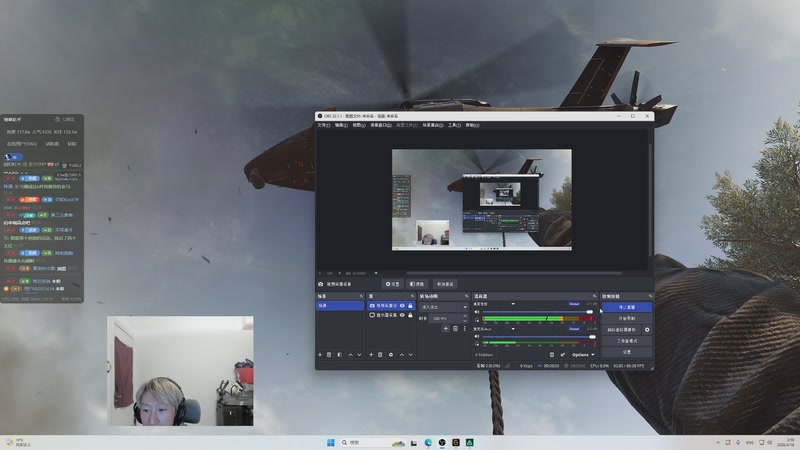Toggle monitoring headphone icon on first audio track
Image resolution: width=800 pixels, height=450 pixels.
pyautogui.click(x=477, y=320)
